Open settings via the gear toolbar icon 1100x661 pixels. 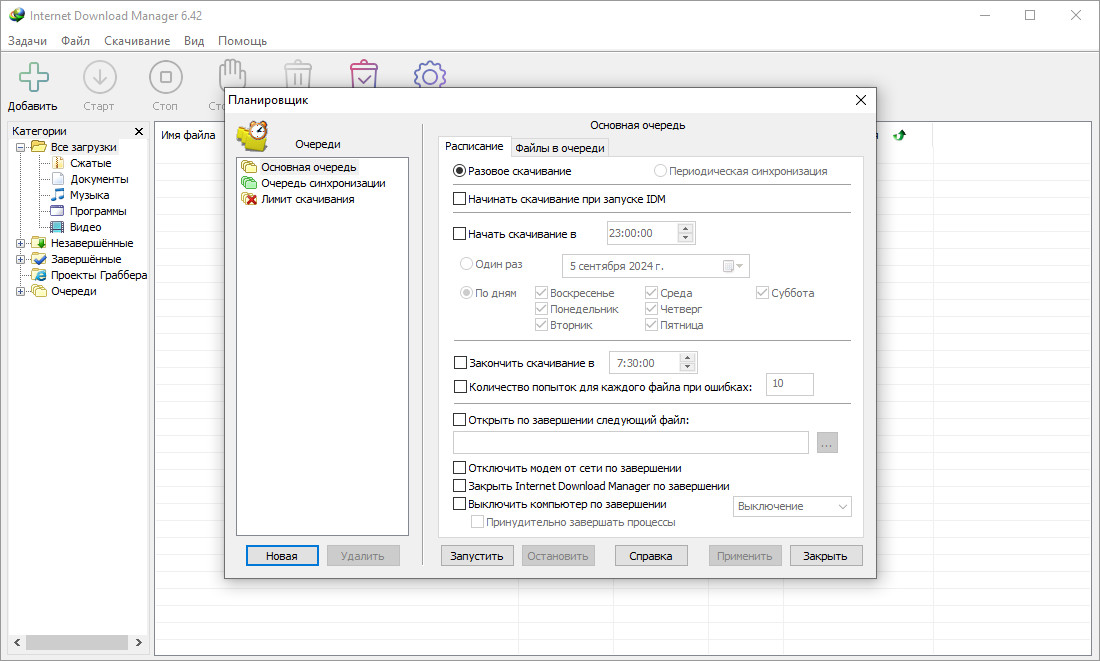coord(430,74)
